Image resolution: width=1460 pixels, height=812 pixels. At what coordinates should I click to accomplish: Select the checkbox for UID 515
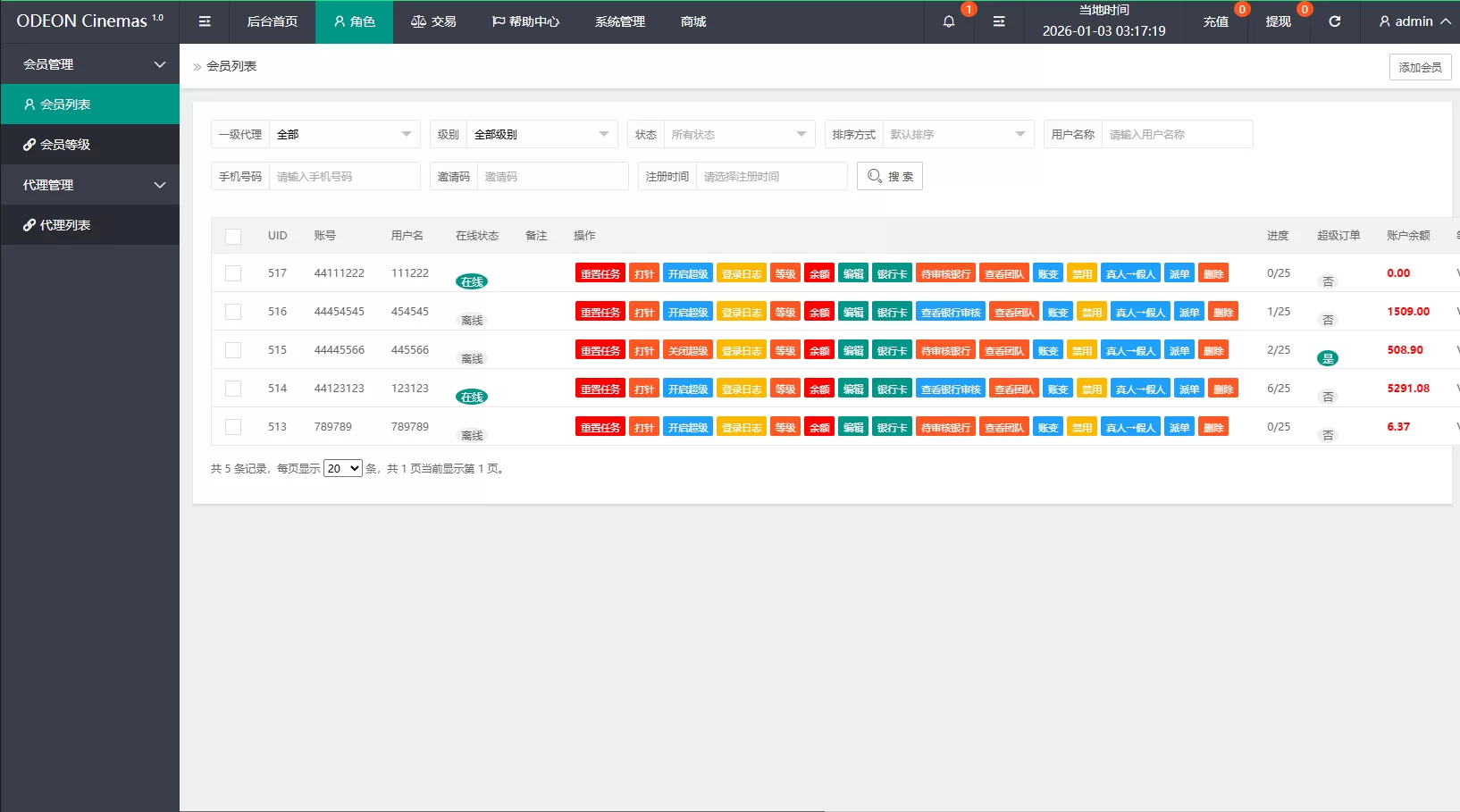click(x=233, y=350)
